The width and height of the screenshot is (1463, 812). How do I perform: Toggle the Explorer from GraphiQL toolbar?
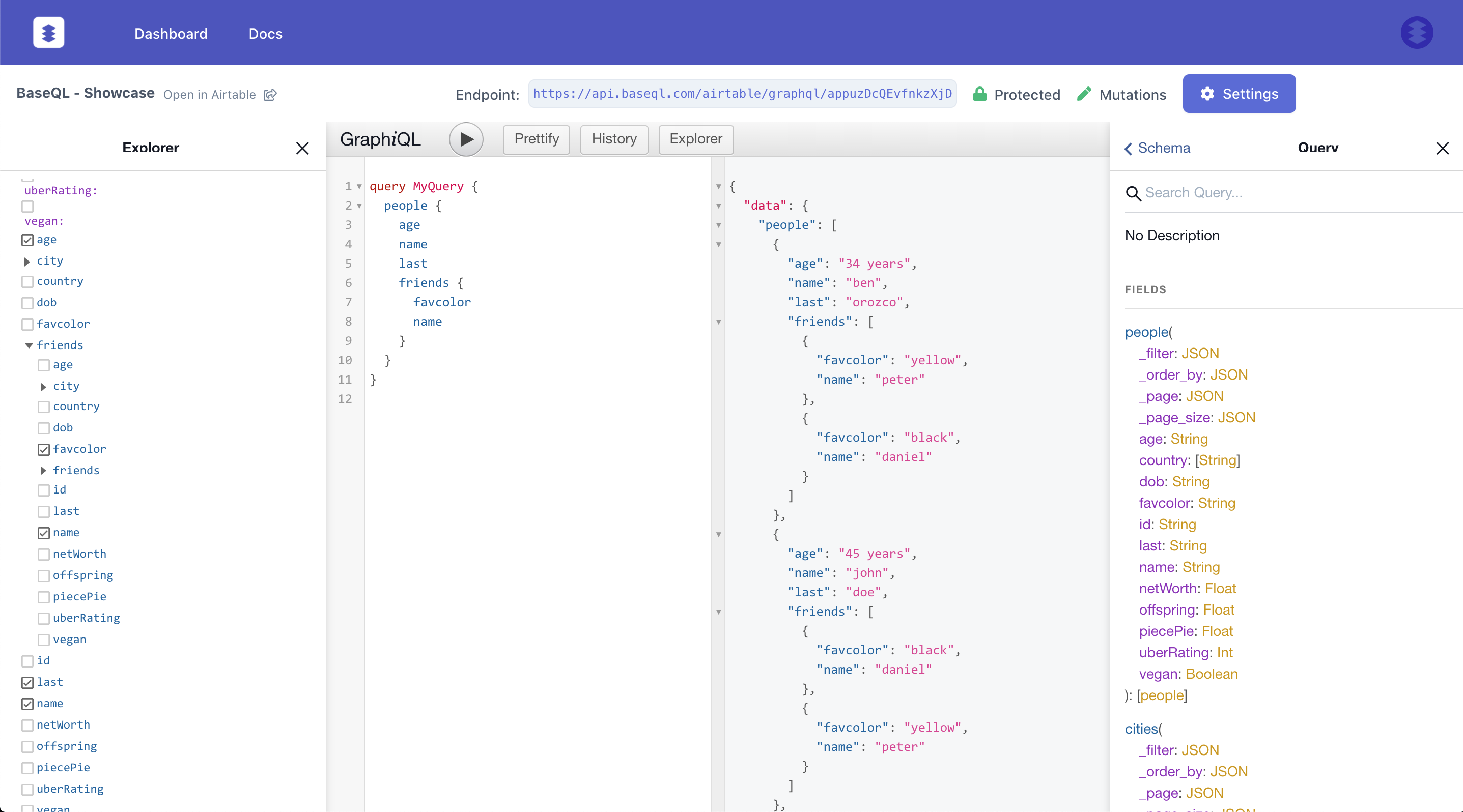(x=696, y=139)
